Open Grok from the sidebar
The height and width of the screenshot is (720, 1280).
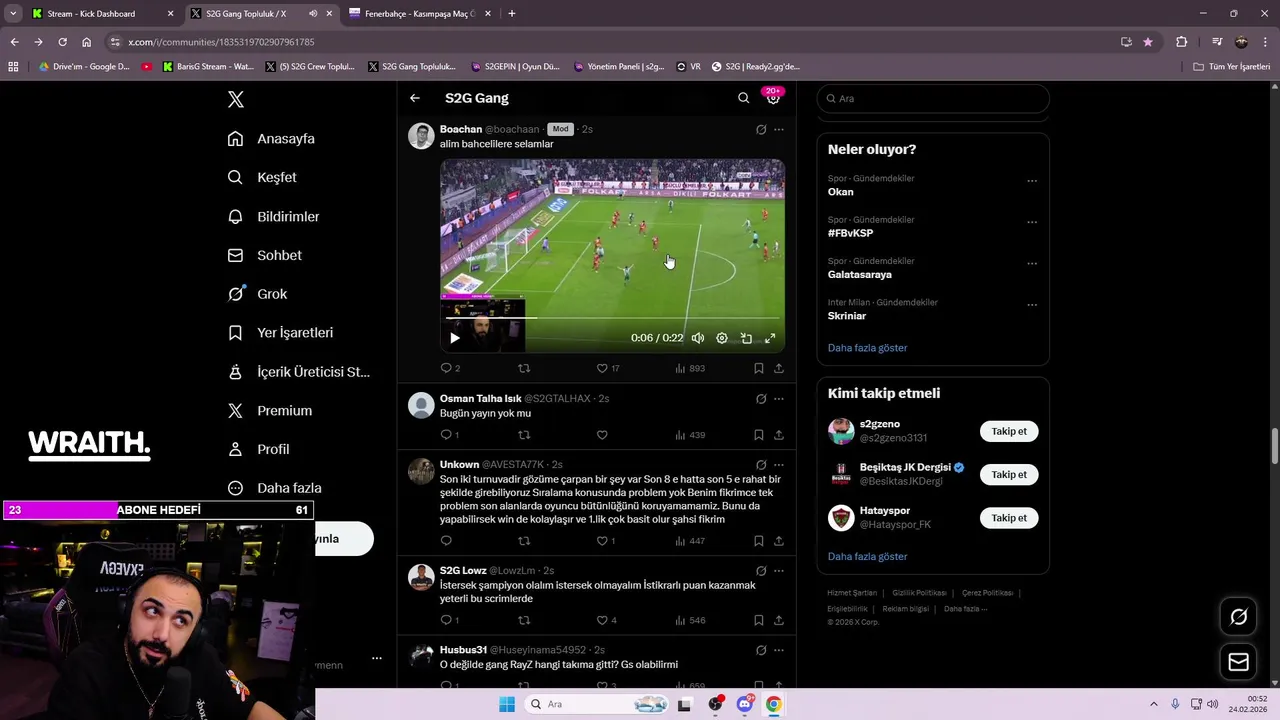coord(257,294)
